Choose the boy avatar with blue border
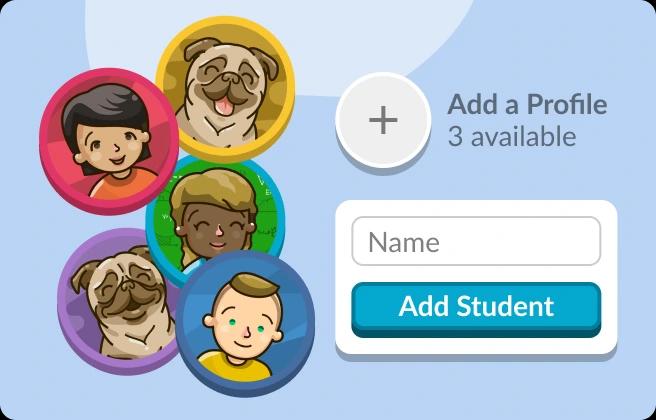This screenshot has width=656, height=420. tap(245, 323)
